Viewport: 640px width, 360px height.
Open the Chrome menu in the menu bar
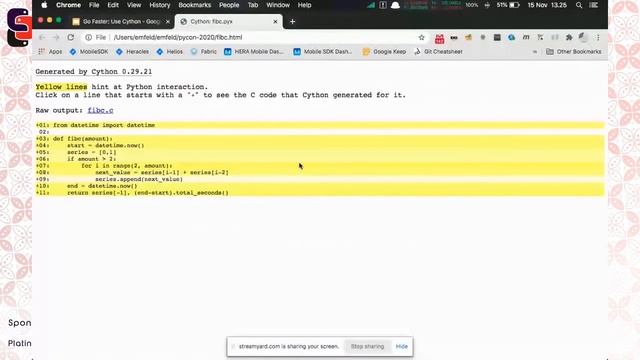(68, 5)
